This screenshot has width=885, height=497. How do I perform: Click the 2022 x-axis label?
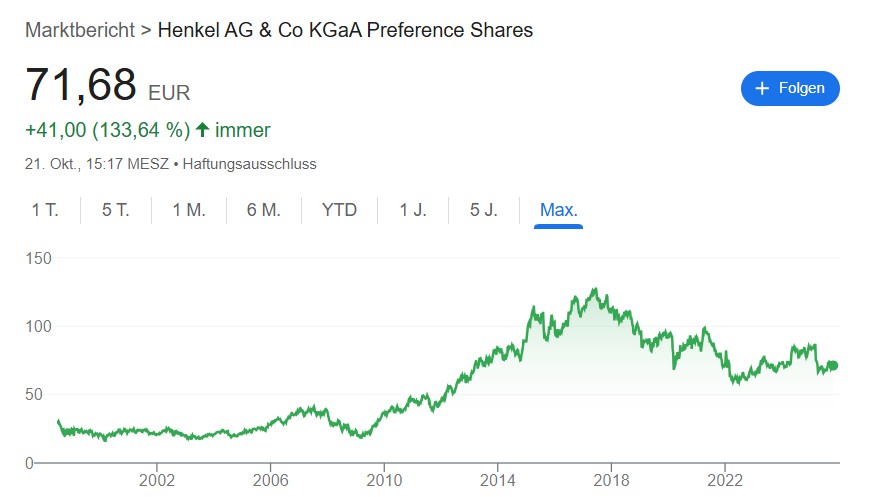point(726,480)
